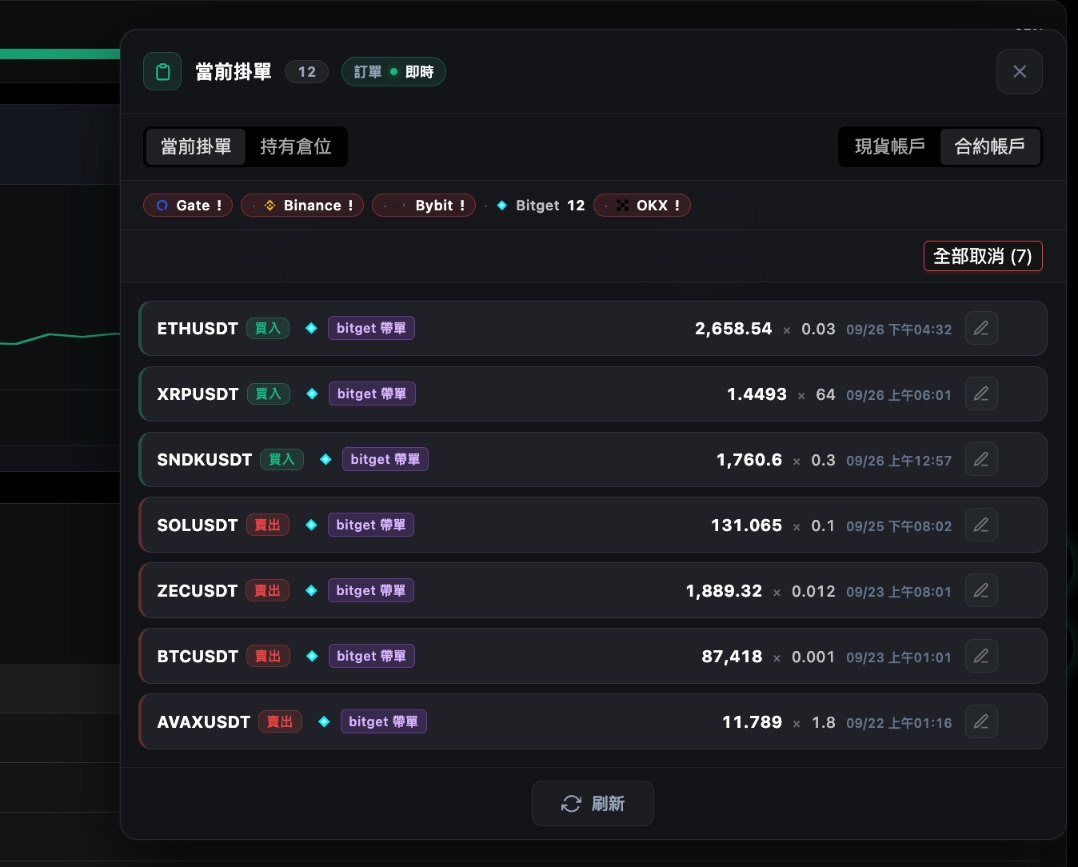Image resolution: width=1078 pixels, height=867 pixels.
Task: Filter orders by the Gate exchange chip
Action: (188, 206)
